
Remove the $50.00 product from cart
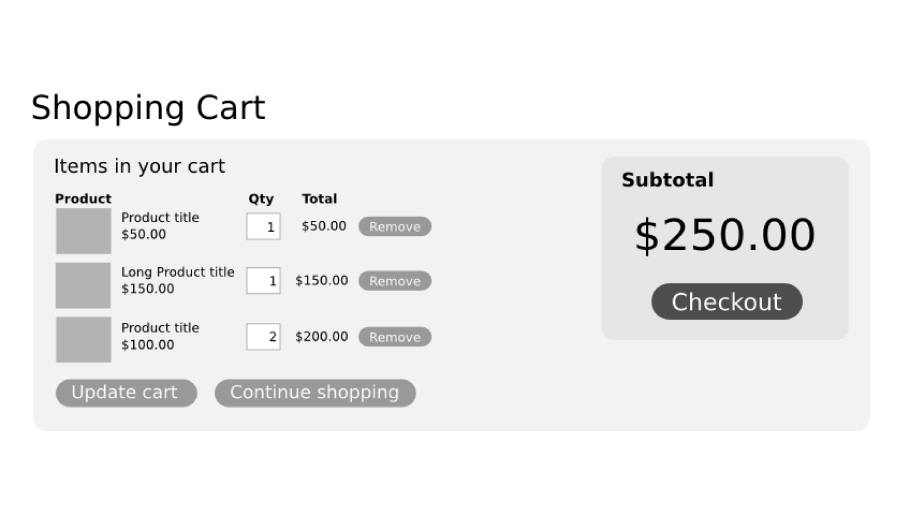(395, 227)
